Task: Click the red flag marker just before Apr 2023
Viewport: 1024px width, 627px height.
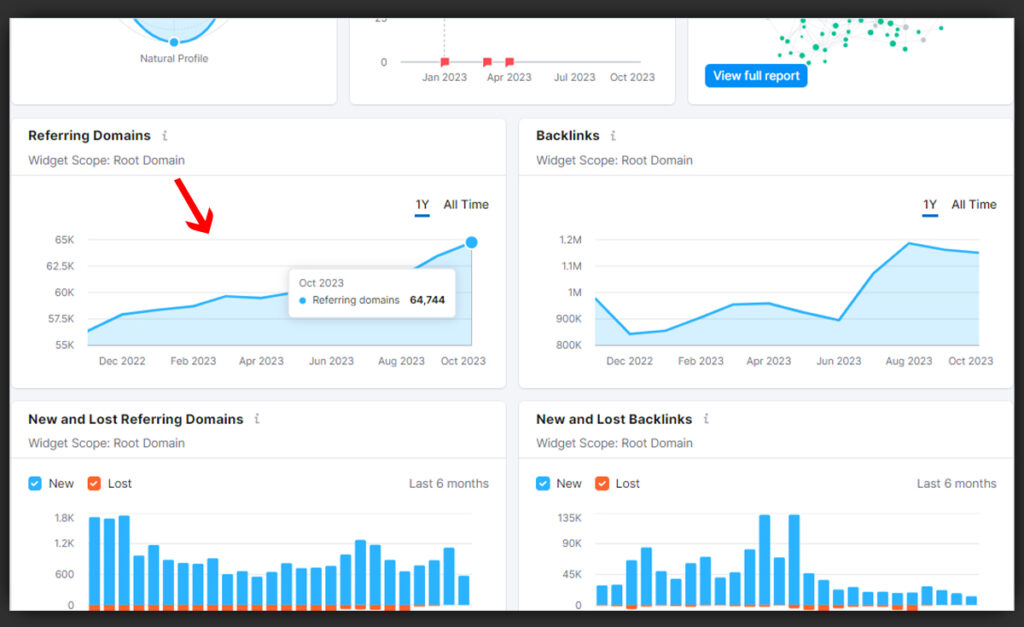Action: tap(487, 62)
